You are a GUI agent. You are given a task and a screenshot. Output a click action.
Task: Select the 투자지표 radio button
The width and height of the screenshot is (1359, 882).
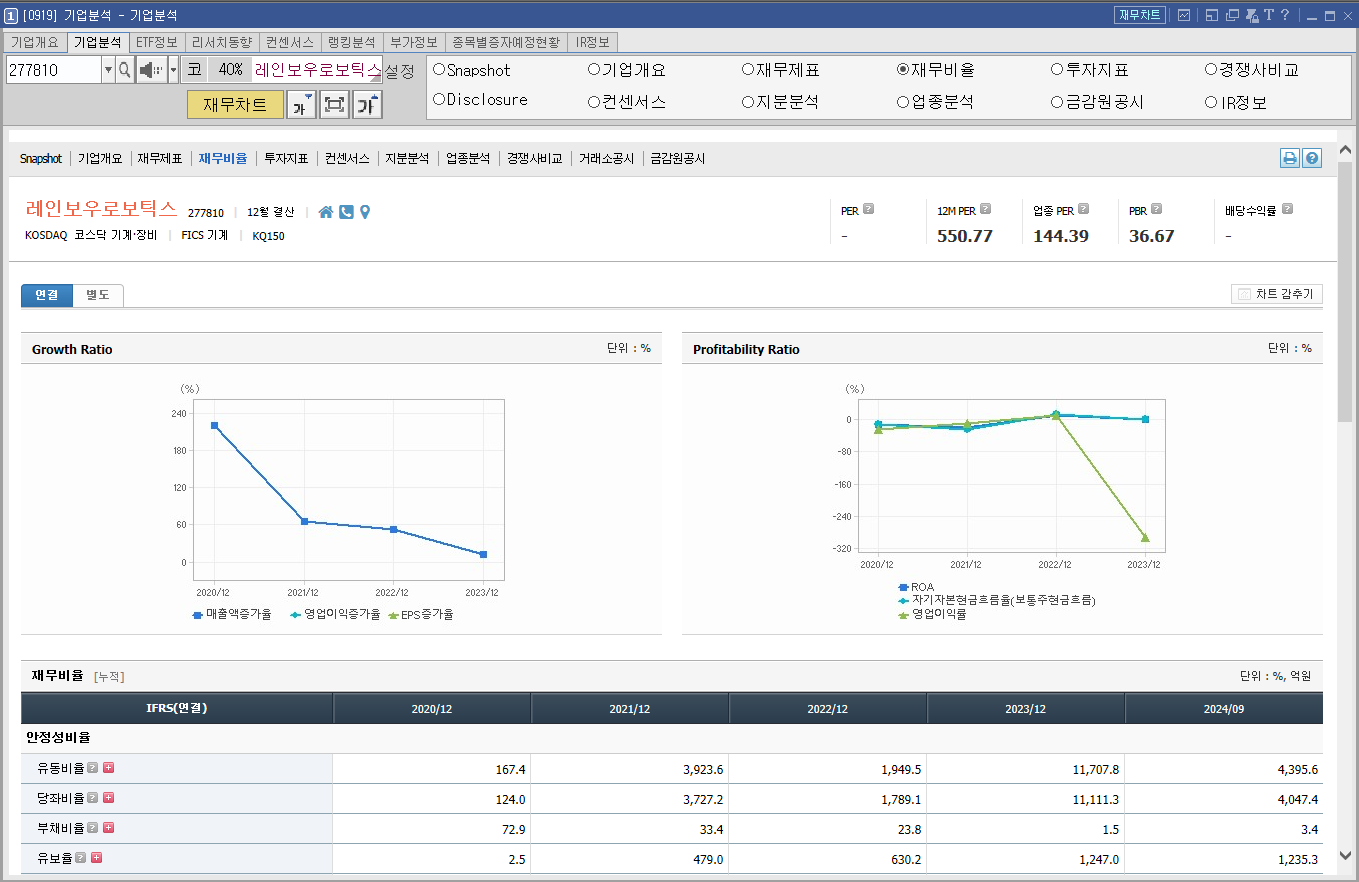click(1057, 70)
